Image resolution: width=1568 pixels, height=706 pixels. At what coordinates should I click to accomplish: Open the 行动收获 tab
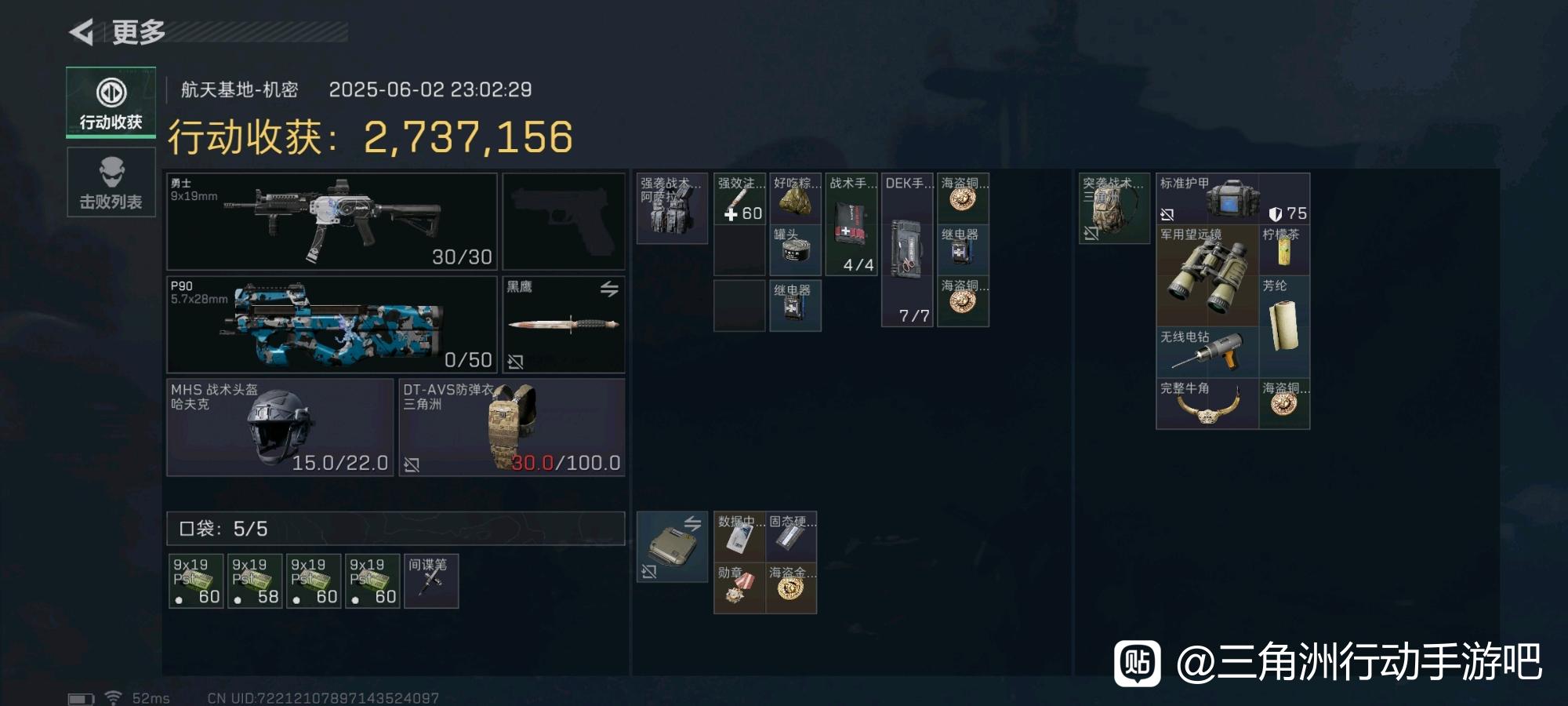pyautogui.click(x=111, y=103)
